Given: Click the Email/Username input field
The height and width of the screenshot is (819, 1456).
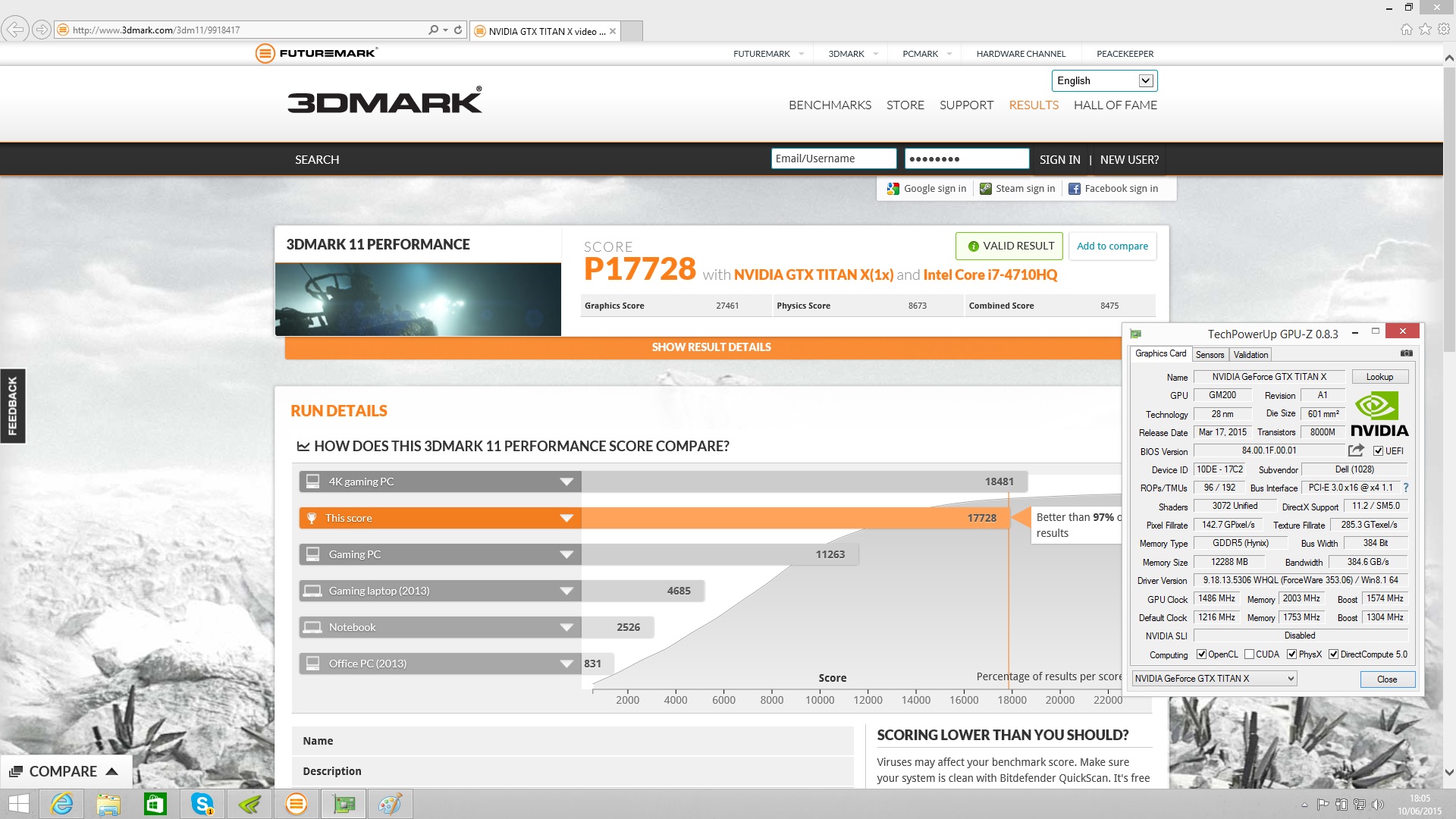Looking at the screenshot, I should point(833,158).
